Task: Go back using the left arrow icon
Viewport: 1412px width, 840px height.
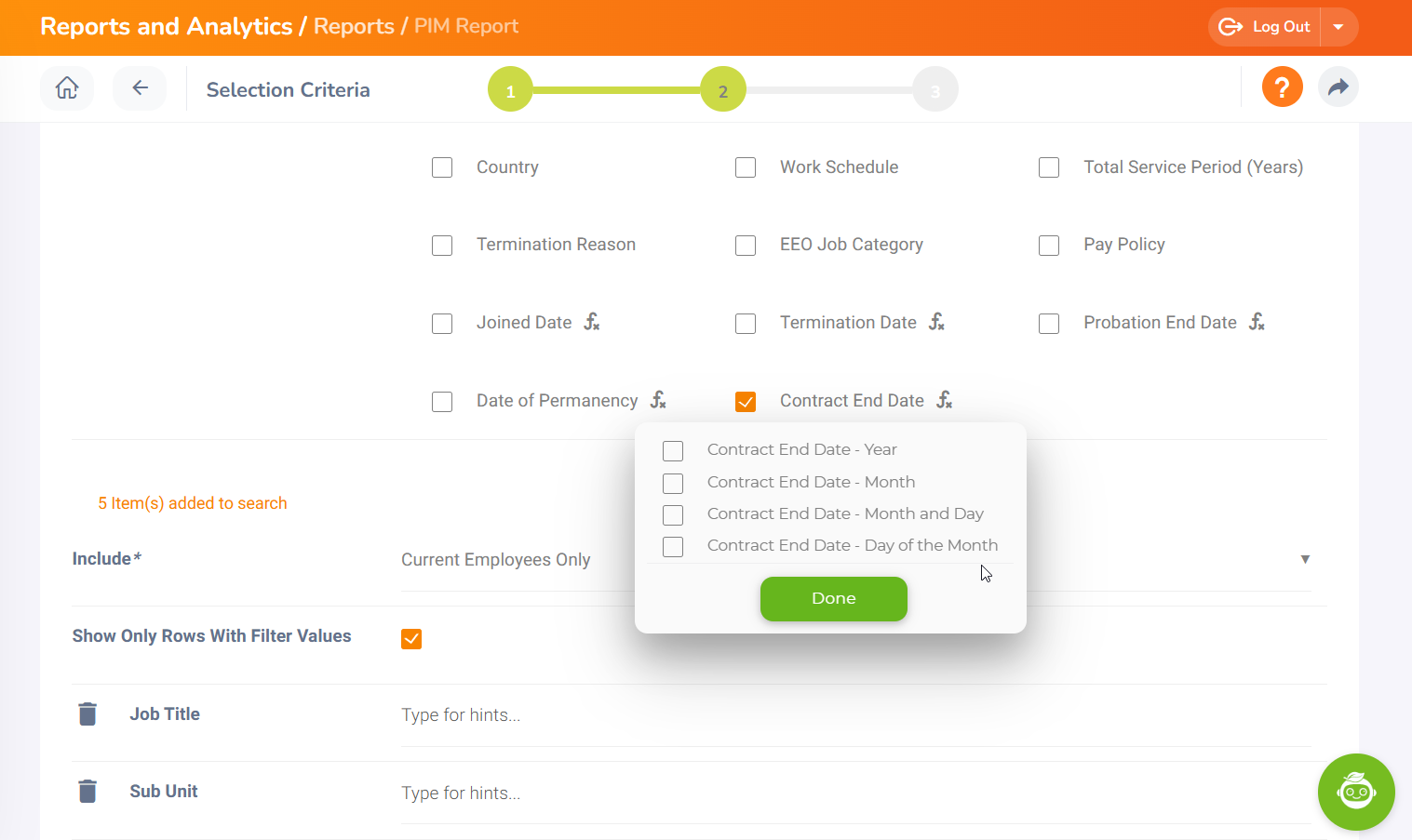Action: coord(140,88)
